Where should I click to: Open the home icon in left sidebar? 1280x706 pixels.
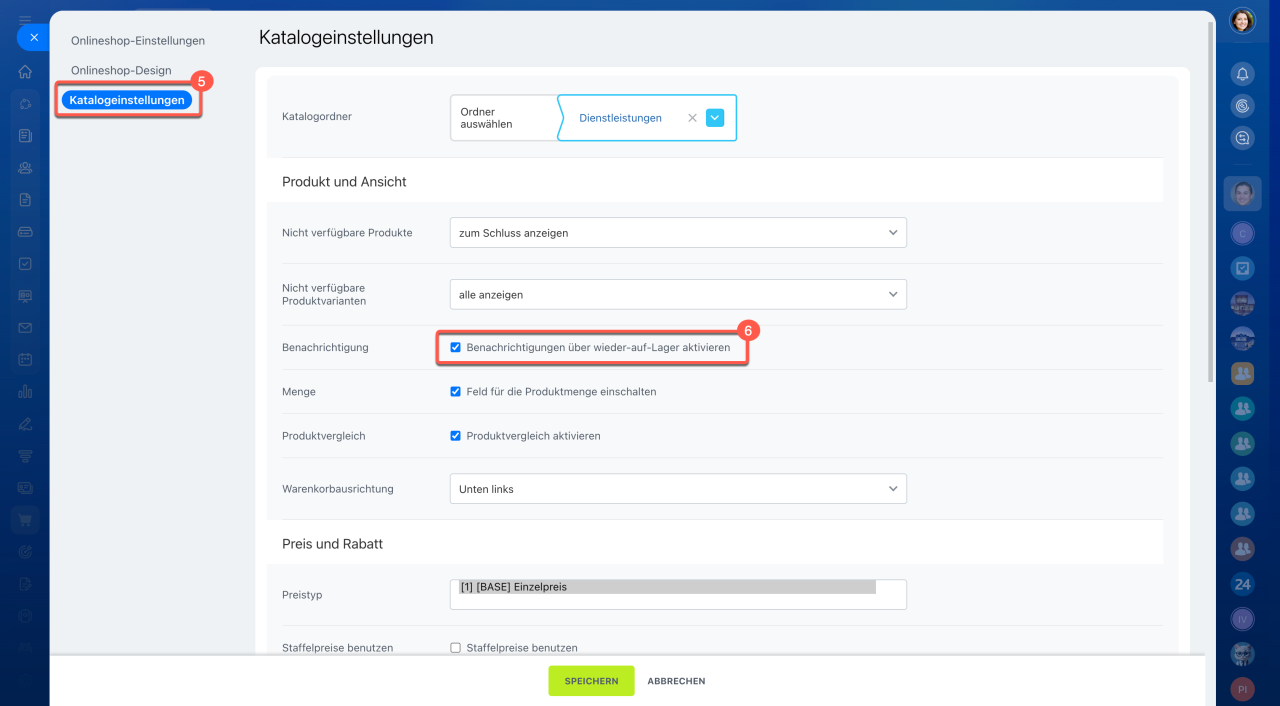25,72
